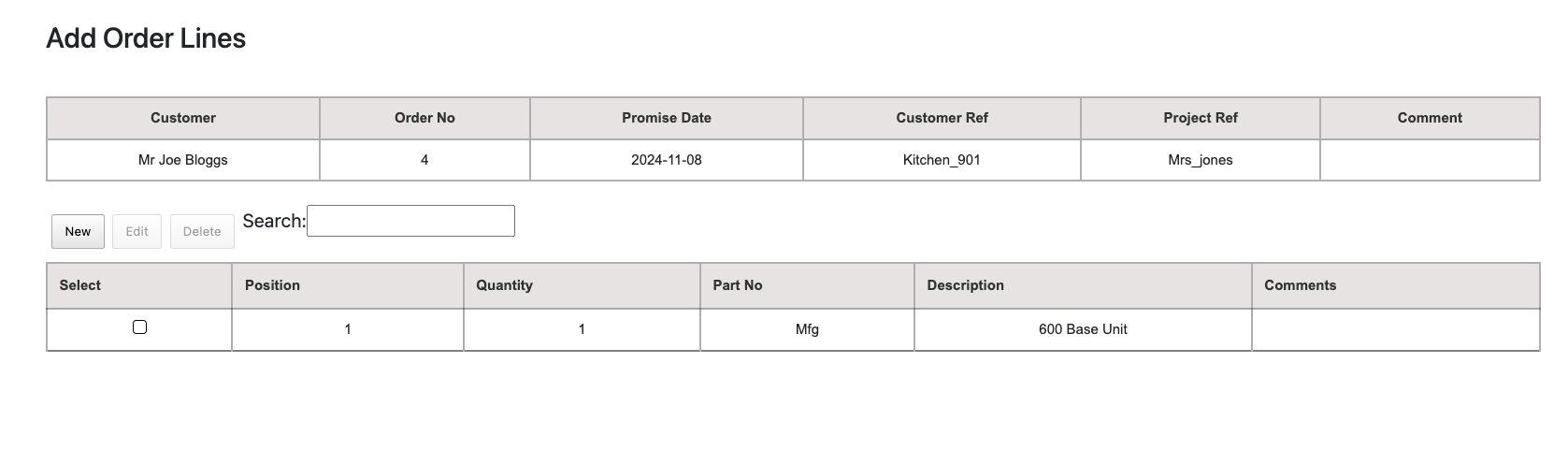This screenshot has width=1568, height=450.
Task: Click the Kitchen_901 customer reference cell
Action: (x=942, y=160)
